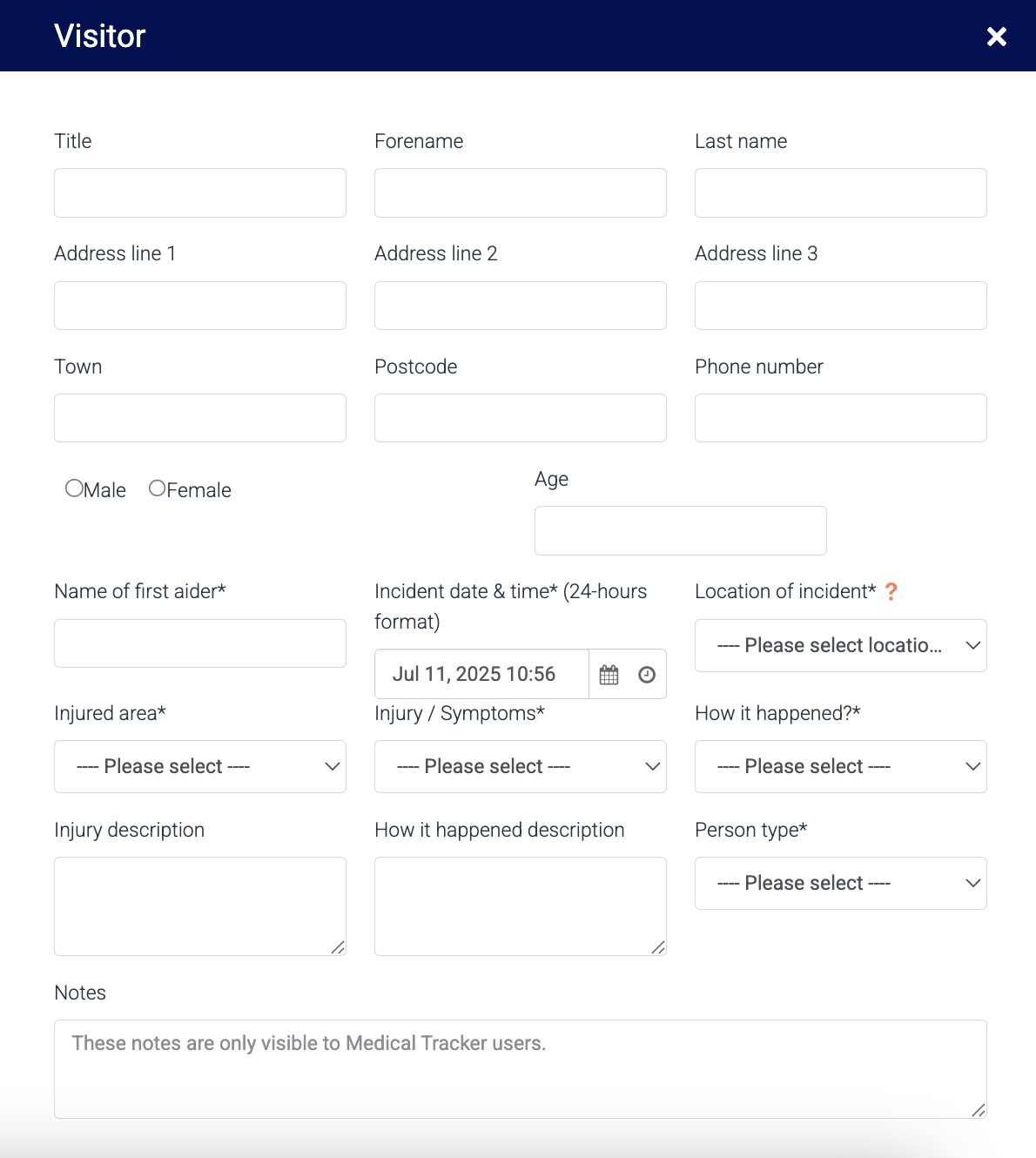Click the Phone number field
Image resolution: width=1036 pixels, height=1158 pixels.
coord(840,418)
